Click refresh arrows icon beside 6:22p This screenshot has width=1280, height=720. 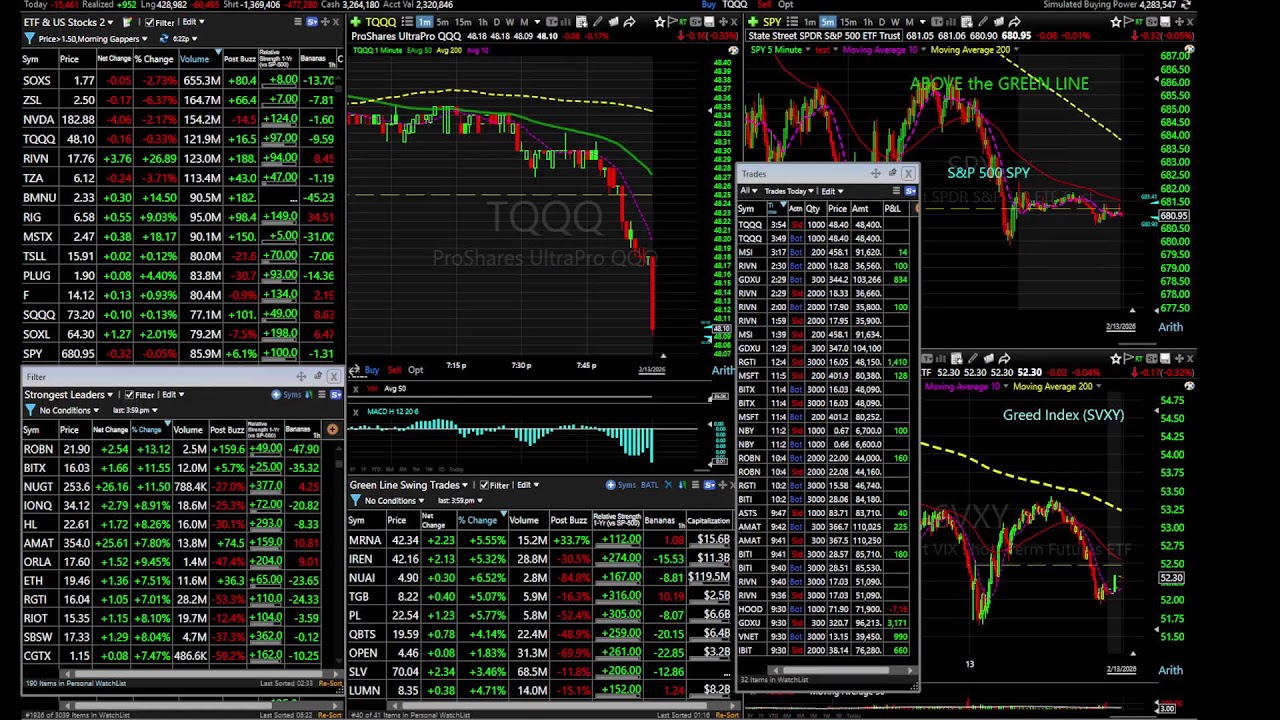coord(164,38)
